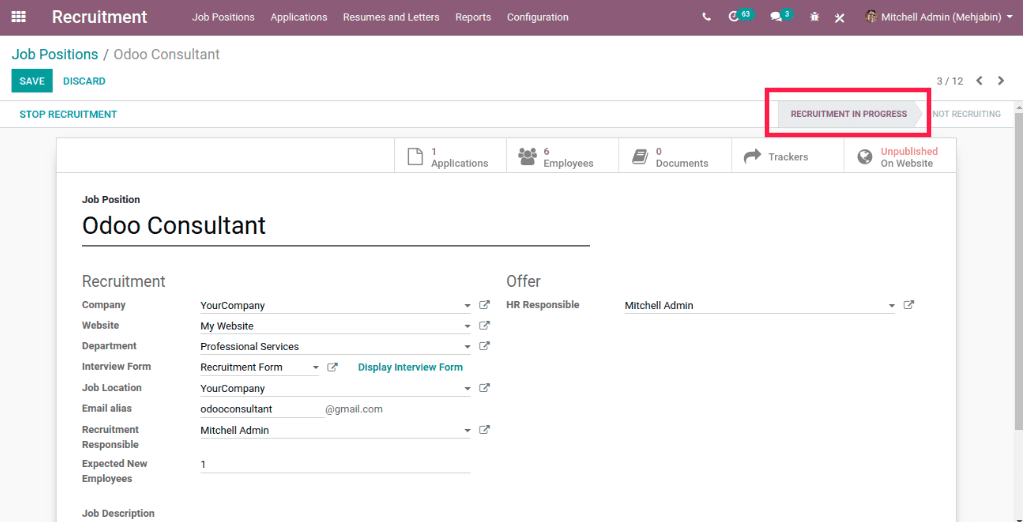
Task: Open the Reports menu
Action: (x=473, y=17)
